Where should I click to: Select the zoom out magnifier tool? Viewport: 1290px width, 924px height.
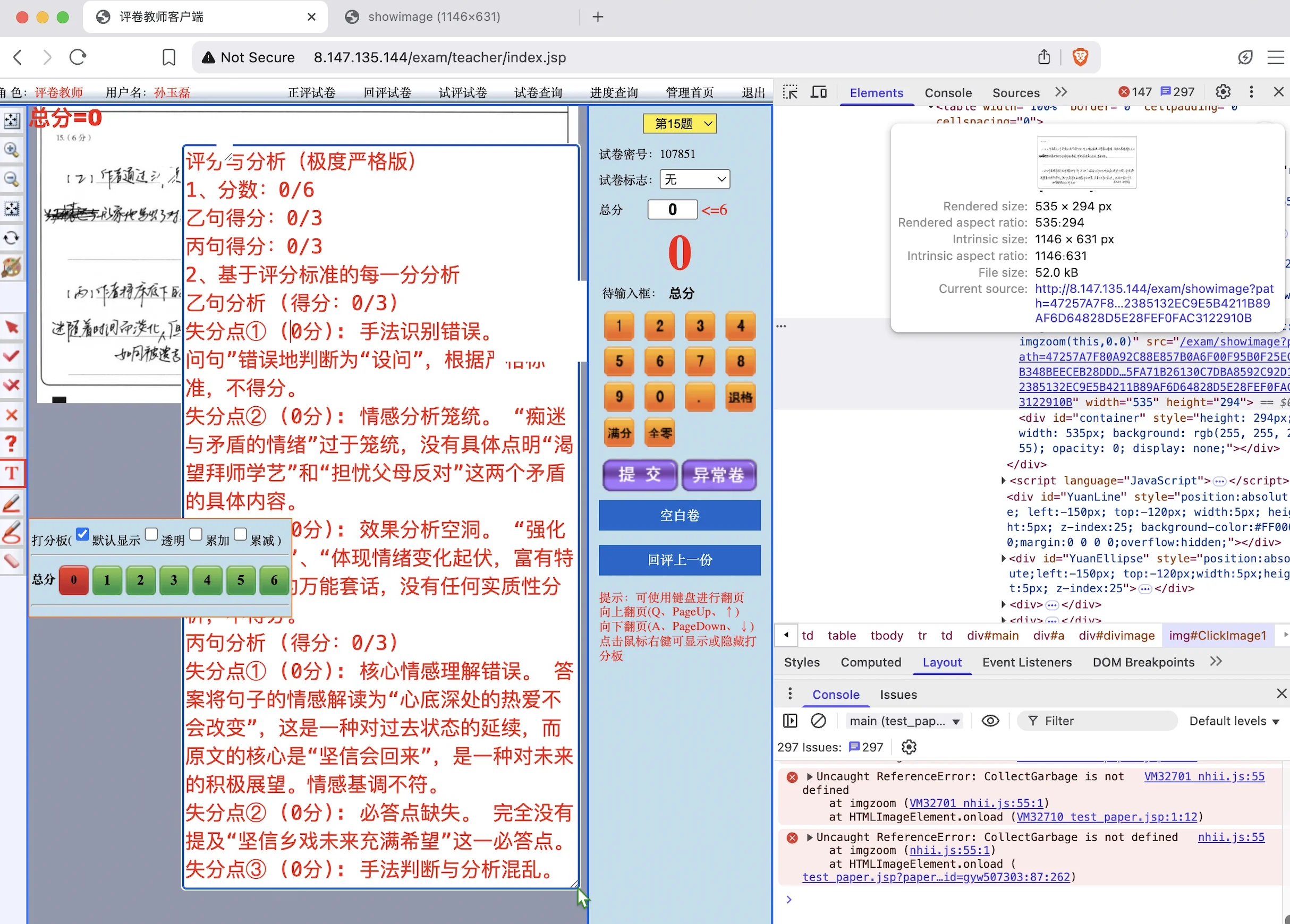[x=13, y=179]
